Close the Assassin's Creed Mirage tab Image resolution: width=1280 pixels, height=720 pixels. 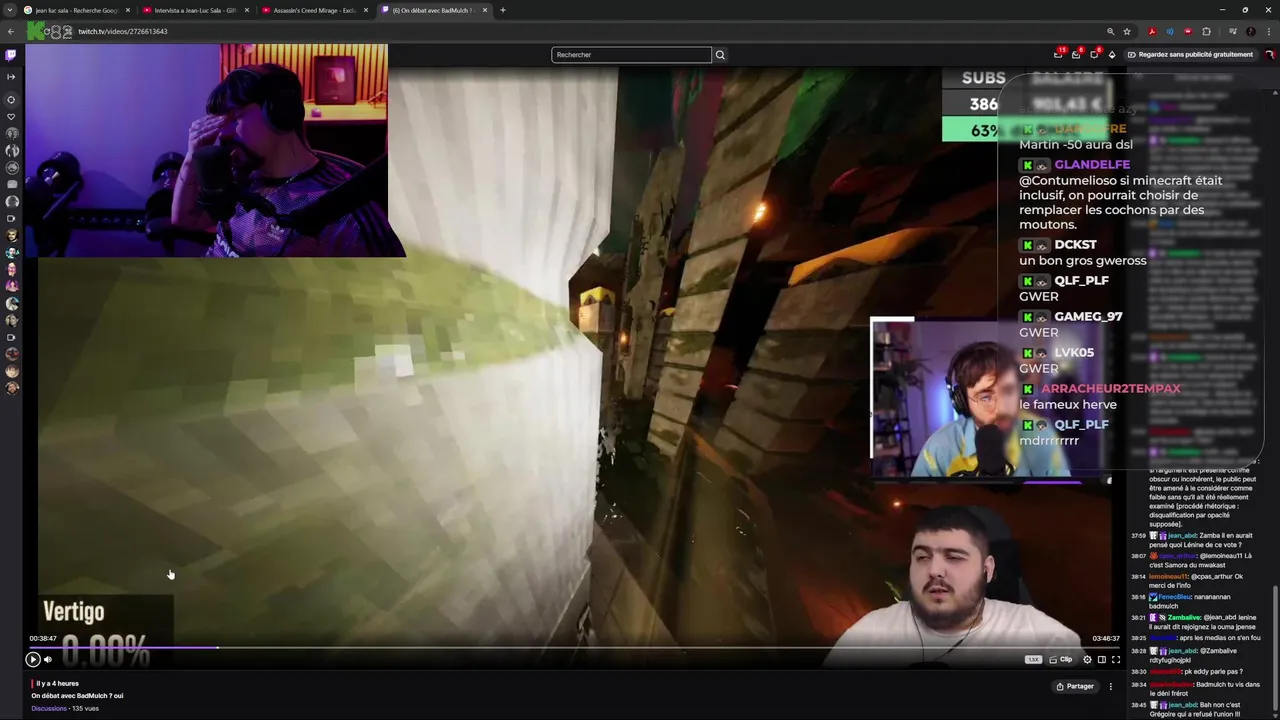click(366, 10)
